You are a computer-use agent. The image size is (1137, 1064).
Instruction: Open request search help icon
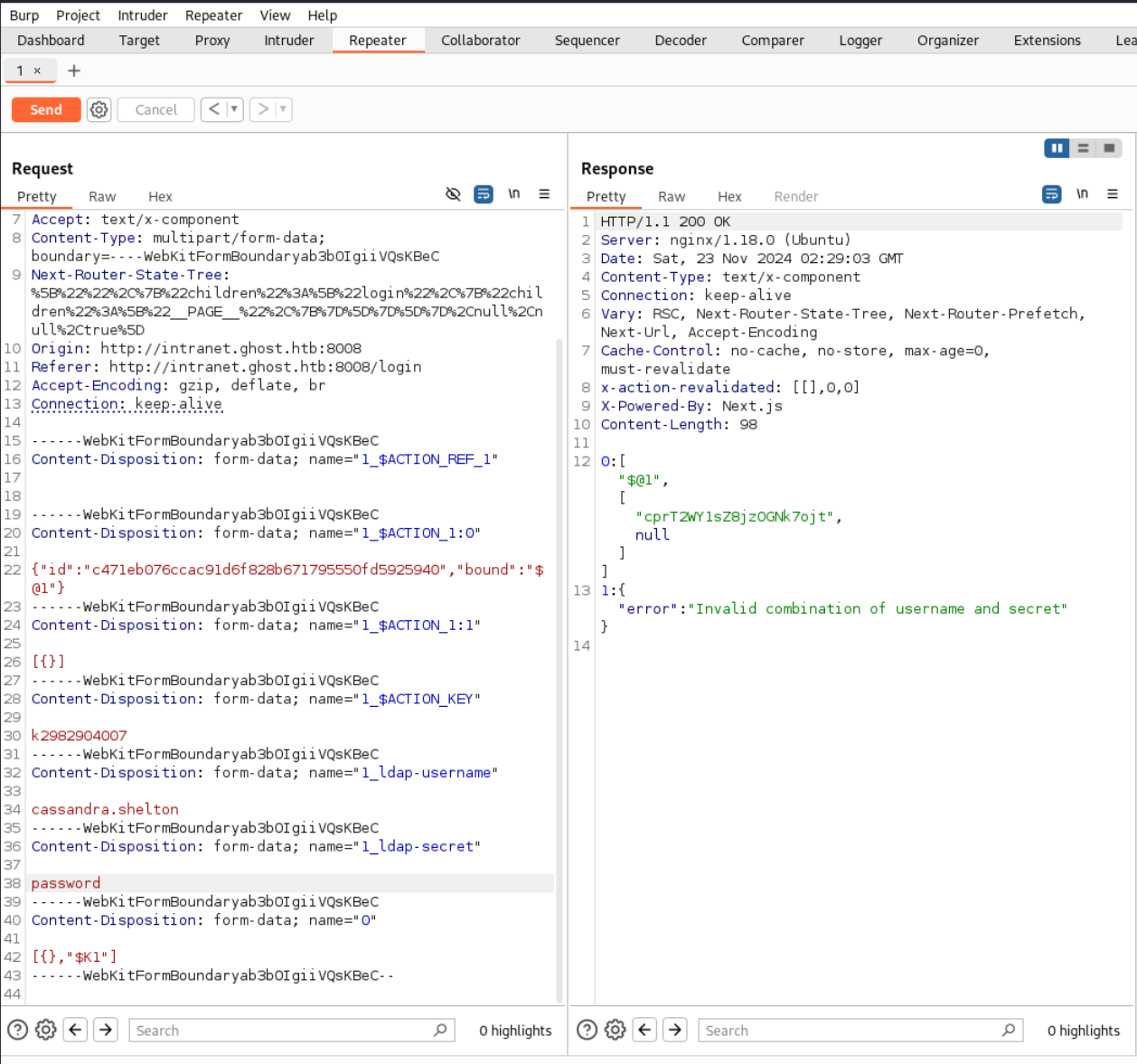coord(17,1030)
